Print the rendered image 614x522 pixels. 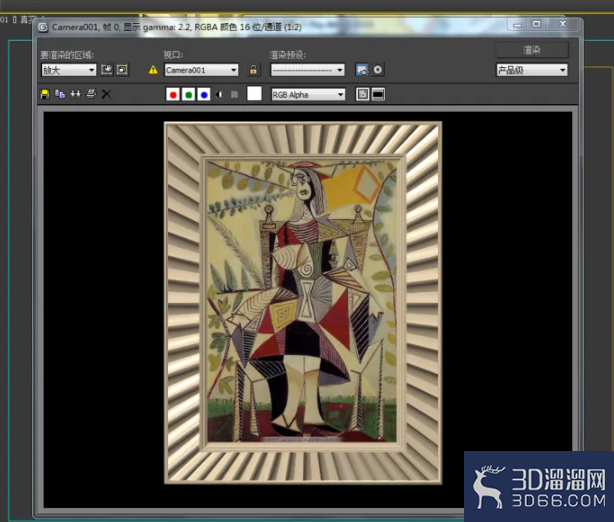tap(91, 94)
